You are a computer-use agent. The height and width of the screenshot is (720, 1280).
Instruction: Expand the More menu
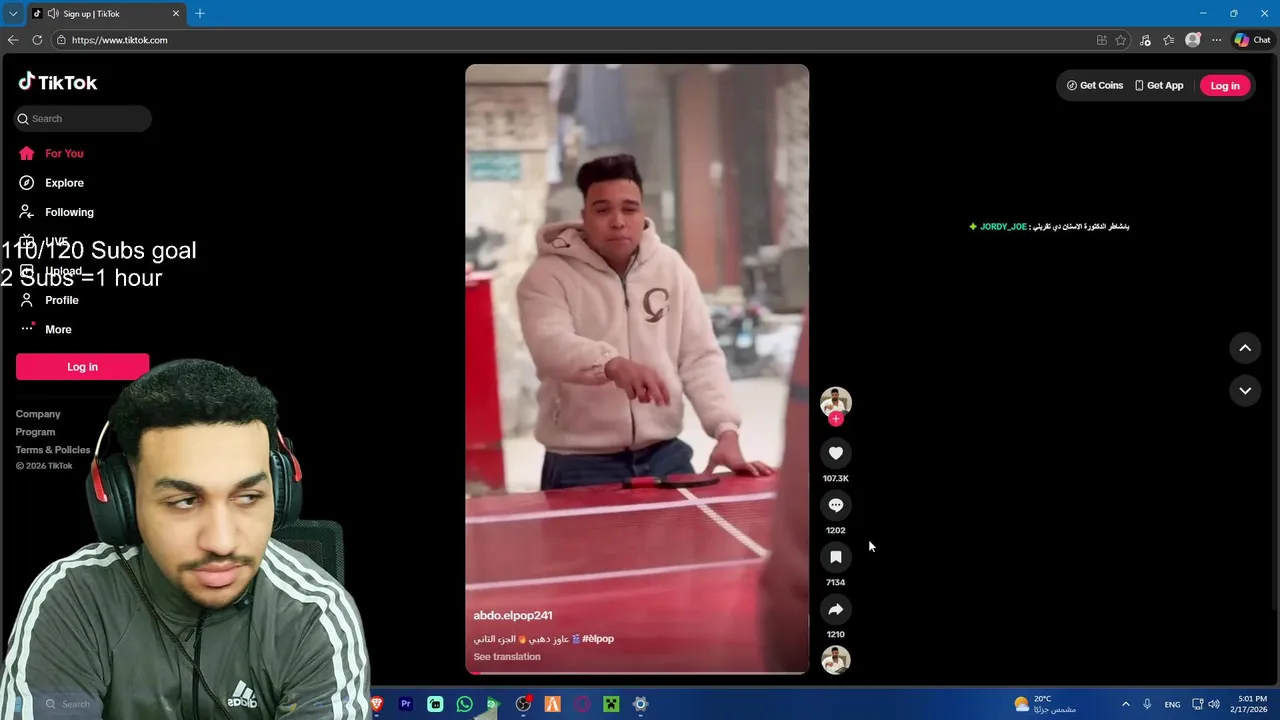(46, 329)
